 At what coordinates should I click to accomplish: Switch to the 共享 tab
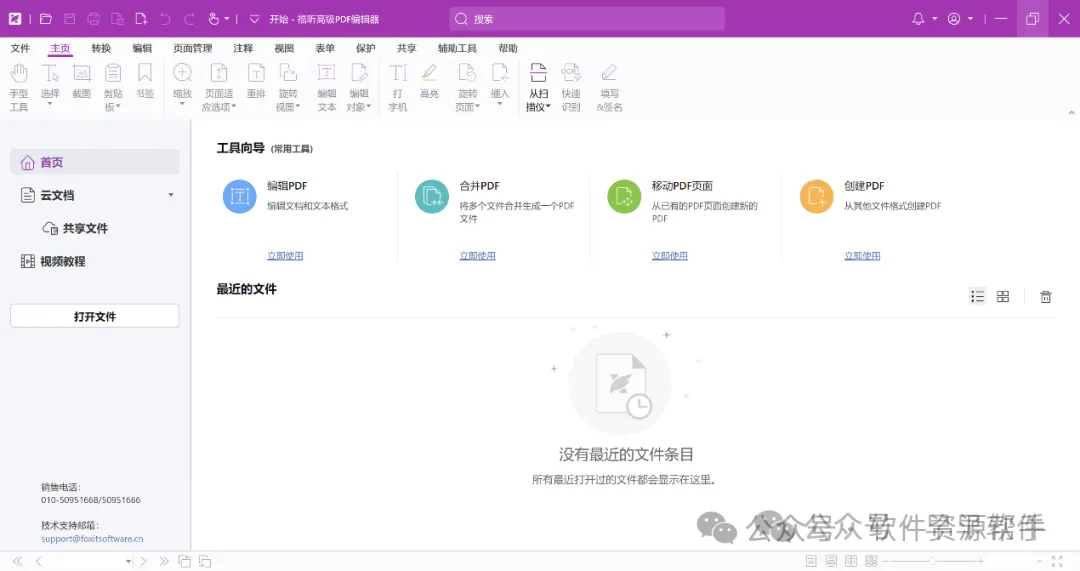coord(406,48)
